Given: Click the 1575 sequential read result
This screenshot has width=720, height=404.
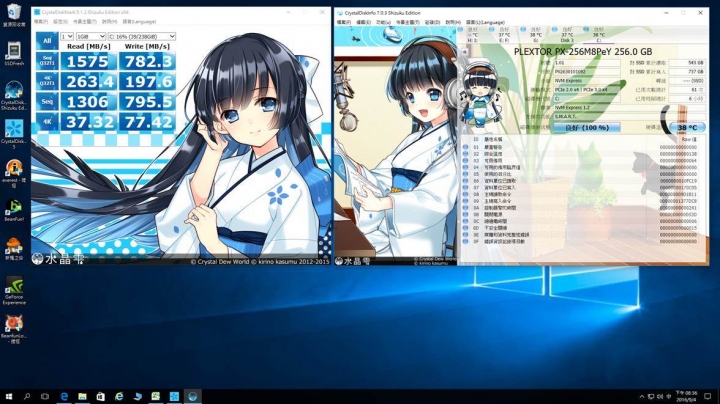Looking at the screenshot, I should coord(88,61).
